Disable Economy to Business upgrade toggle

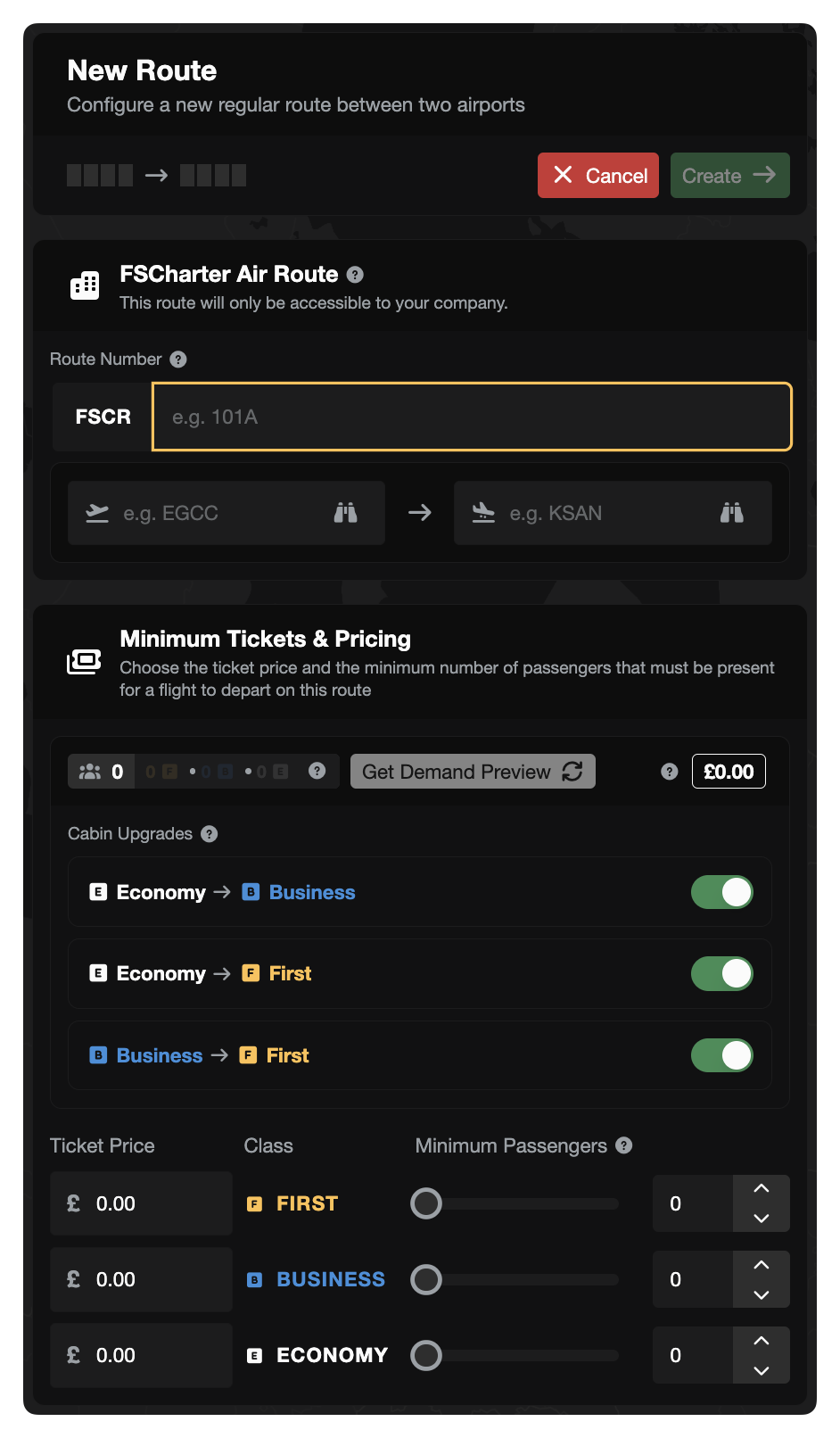pyautogui.click(x=721, y=892)
